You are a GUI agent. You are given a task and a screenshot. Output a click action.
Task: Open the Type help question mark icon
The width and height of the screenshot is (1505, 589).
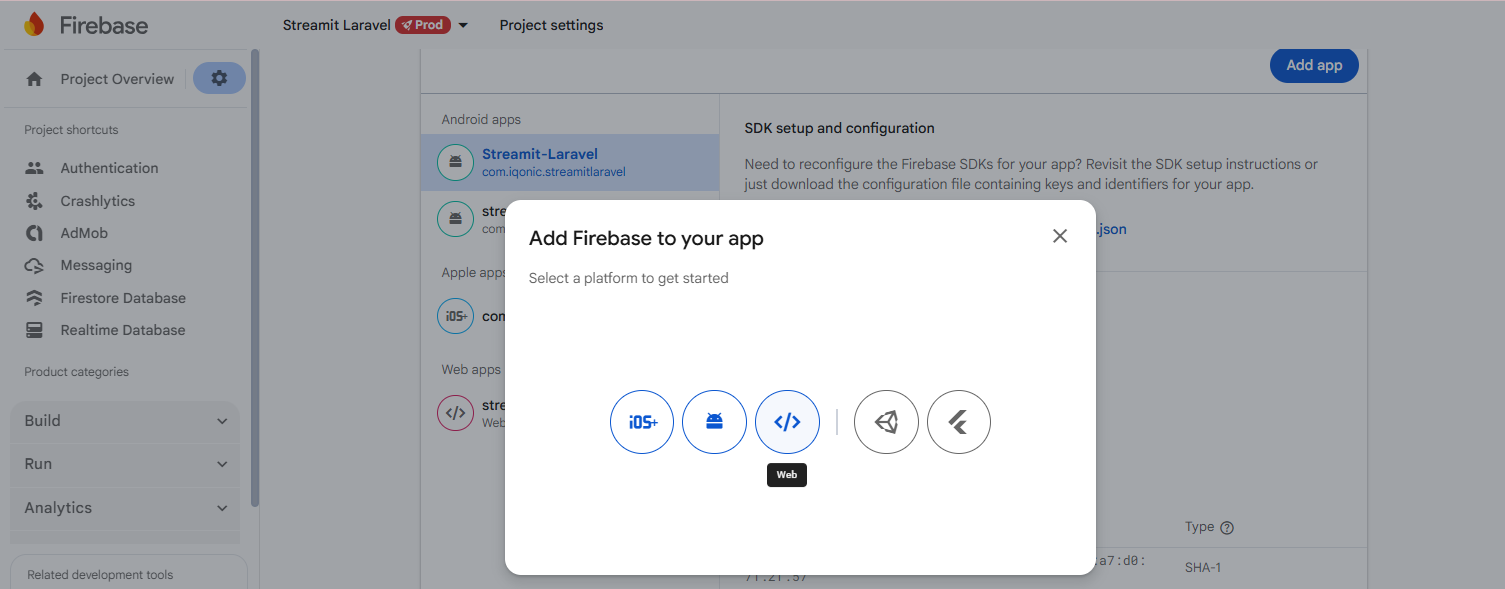pyautogui.click(x=1227, y=528)
